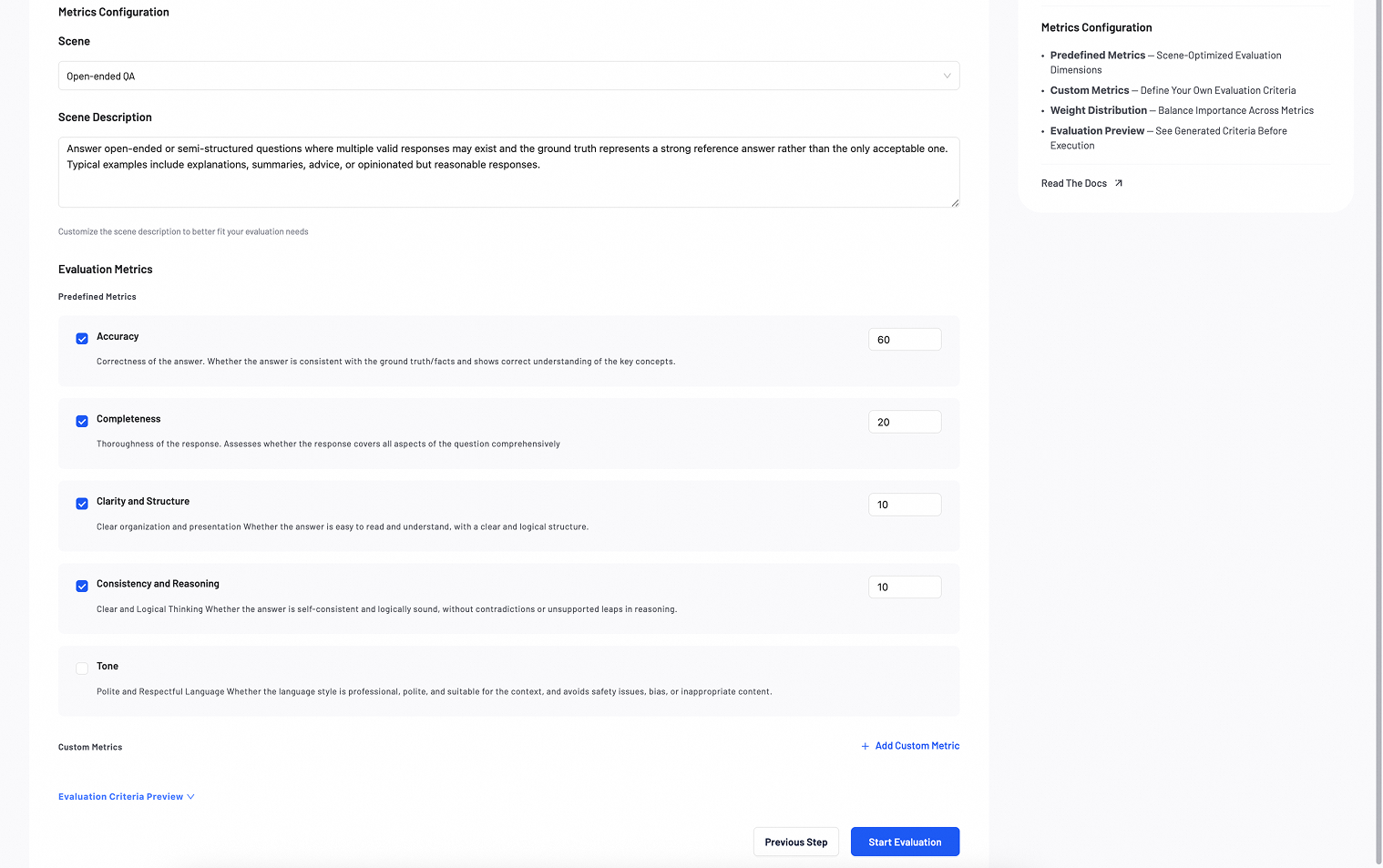Screen dimensions: 1383x868
Task: Uncheck the Accuracy metric checkbox
Action: [82, 339]
